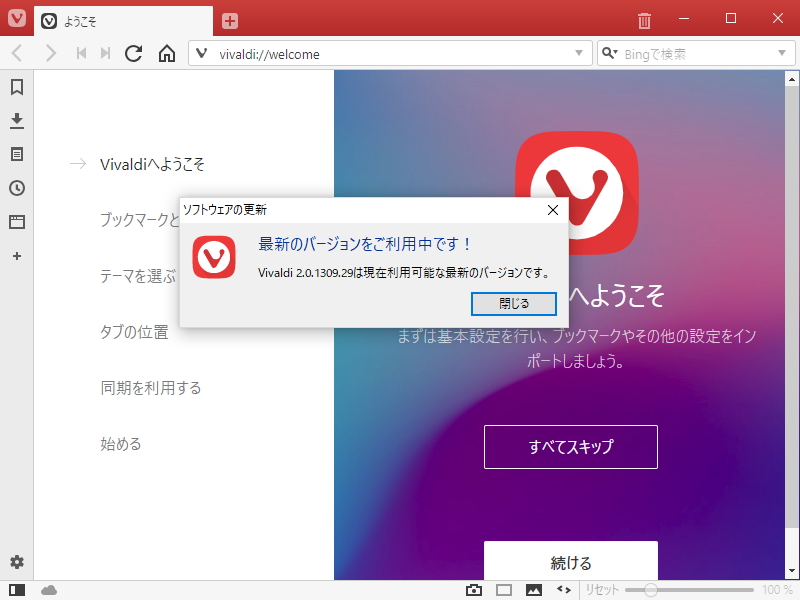This screenshot has height=600, width=800.
Task: Switch to the ようこそ tab
Action: (x=120, y=18)
